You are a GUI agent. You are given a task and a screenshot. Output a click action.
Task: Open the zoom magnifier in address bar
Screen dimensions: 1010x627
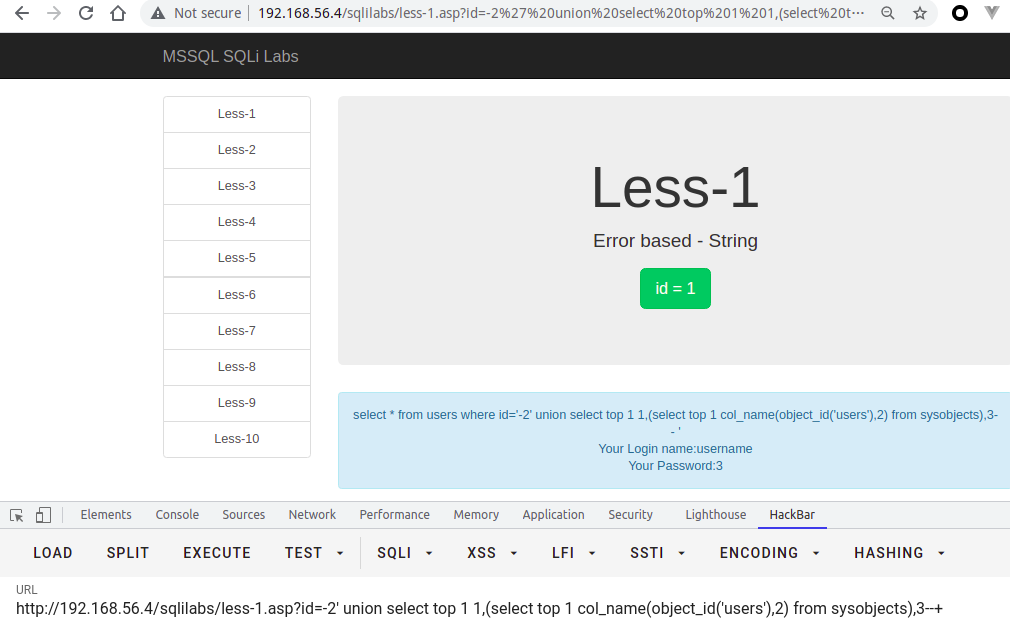tap(888, 13)
